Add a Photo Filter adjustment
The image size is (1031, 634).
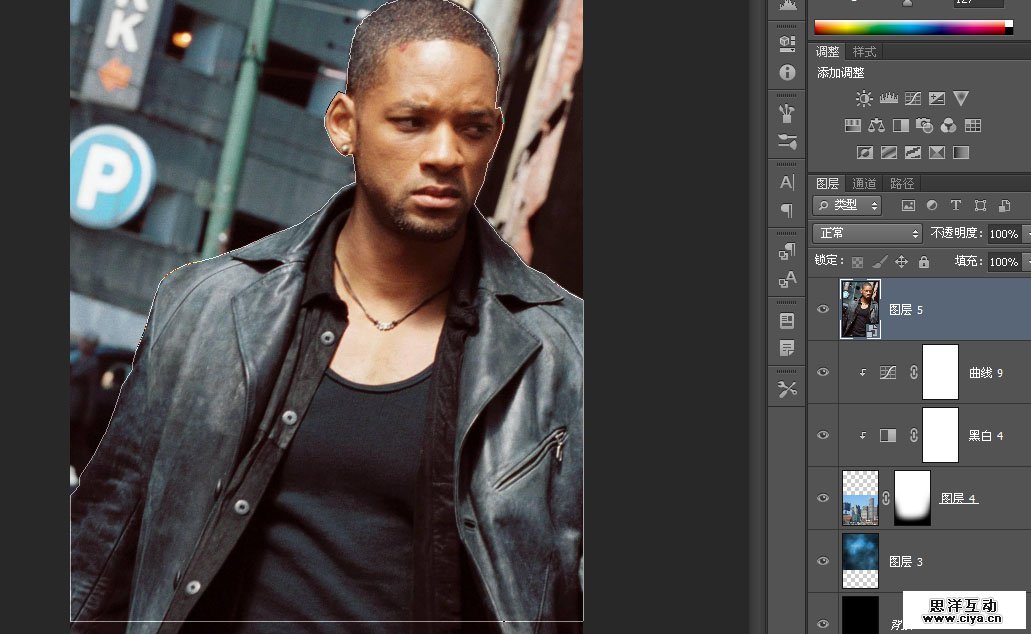tap(925, 125)
